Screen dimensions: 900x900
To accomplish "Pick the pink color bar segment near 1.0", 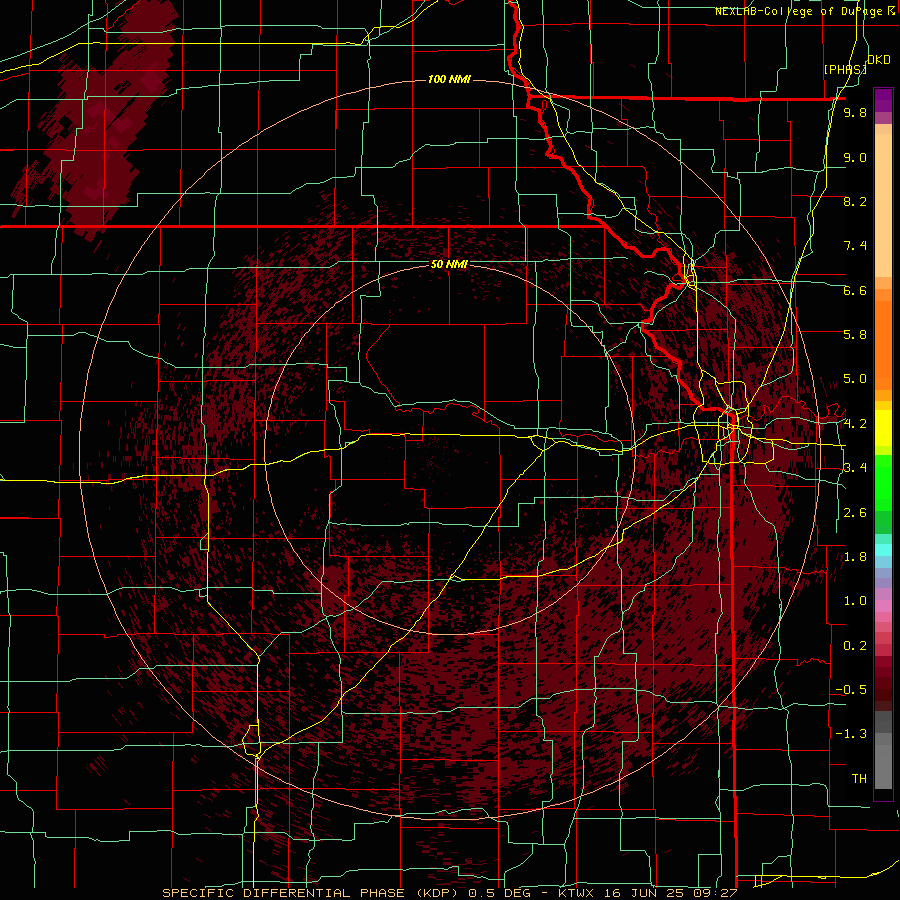I will [883, 606].
